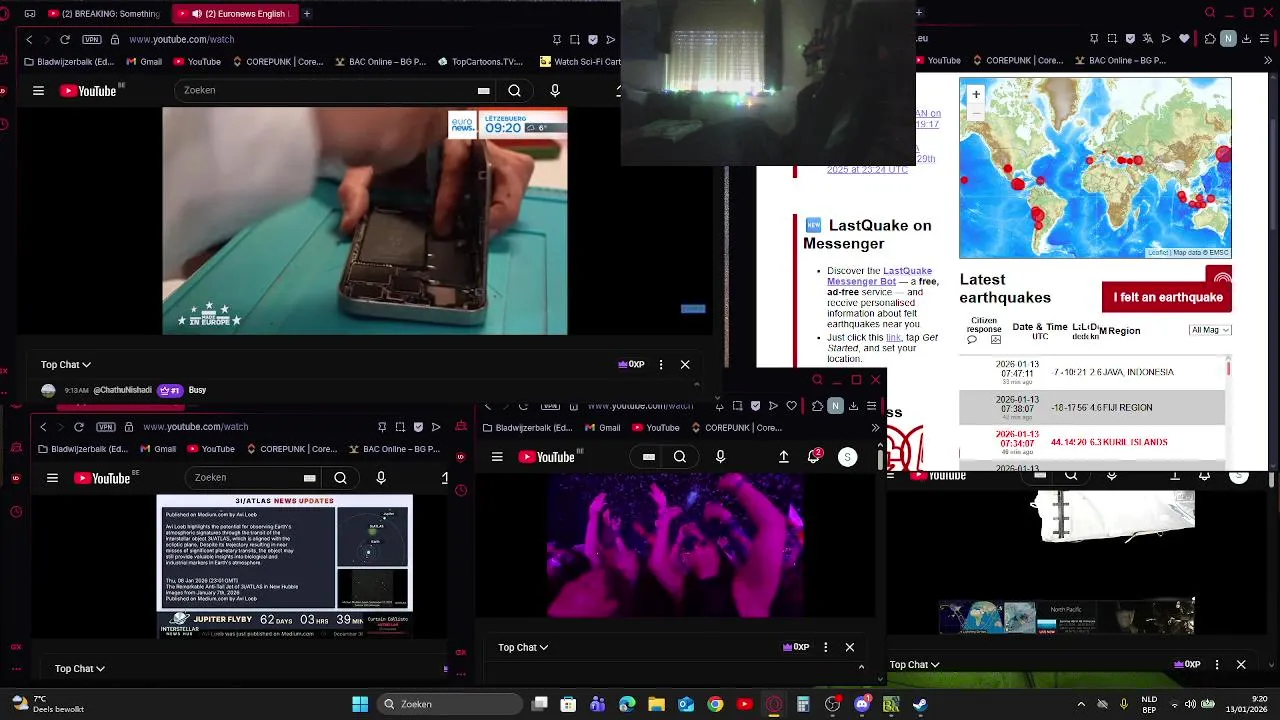Switch to the 'Euronews English' tab

point(234,14)
